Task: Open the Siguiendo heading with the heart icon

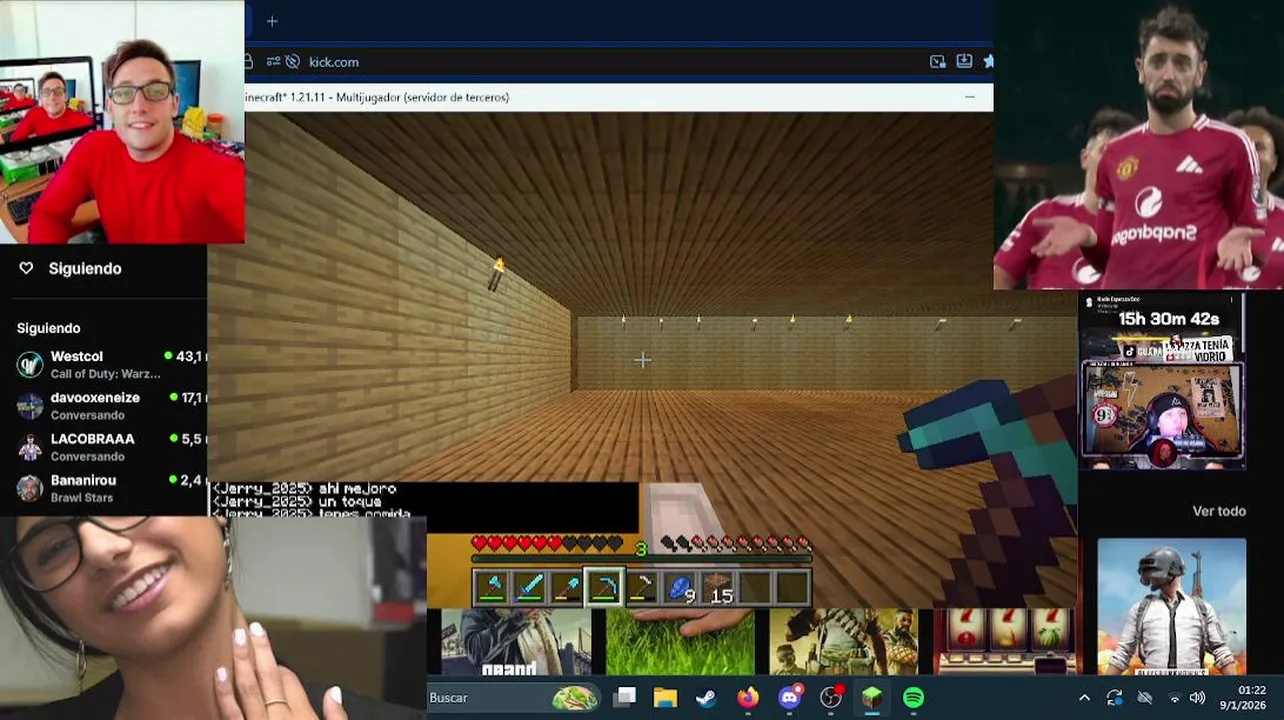Action: point(70,268)
